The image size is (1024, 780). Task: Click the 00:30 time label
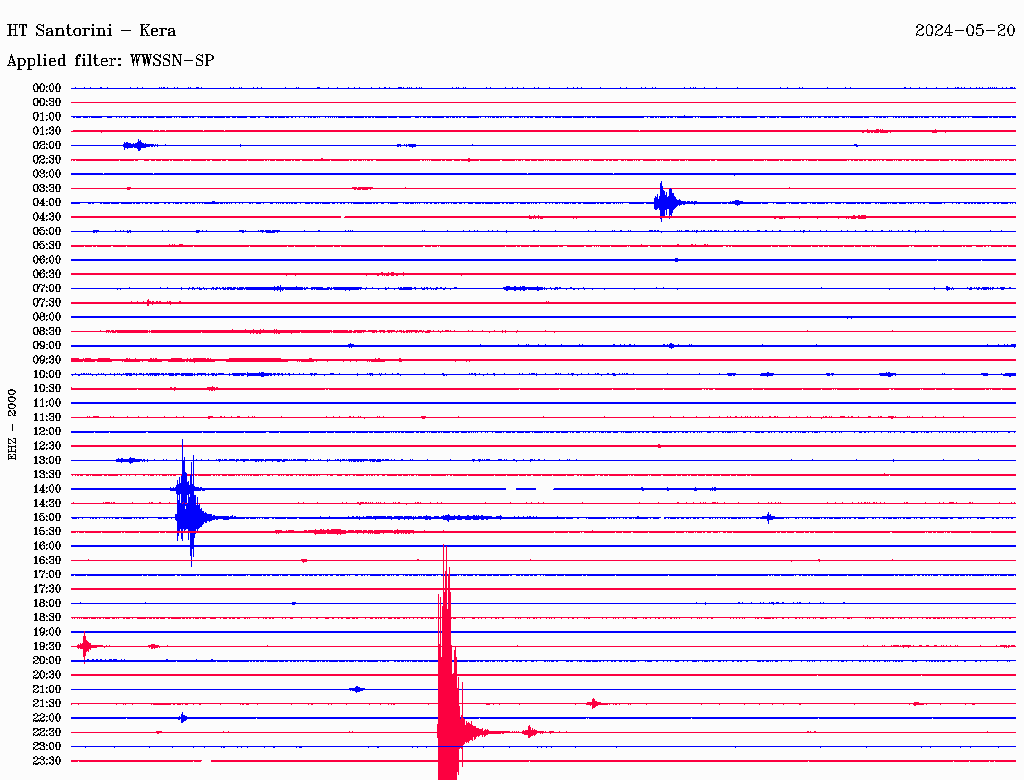(x=47, y=103)
